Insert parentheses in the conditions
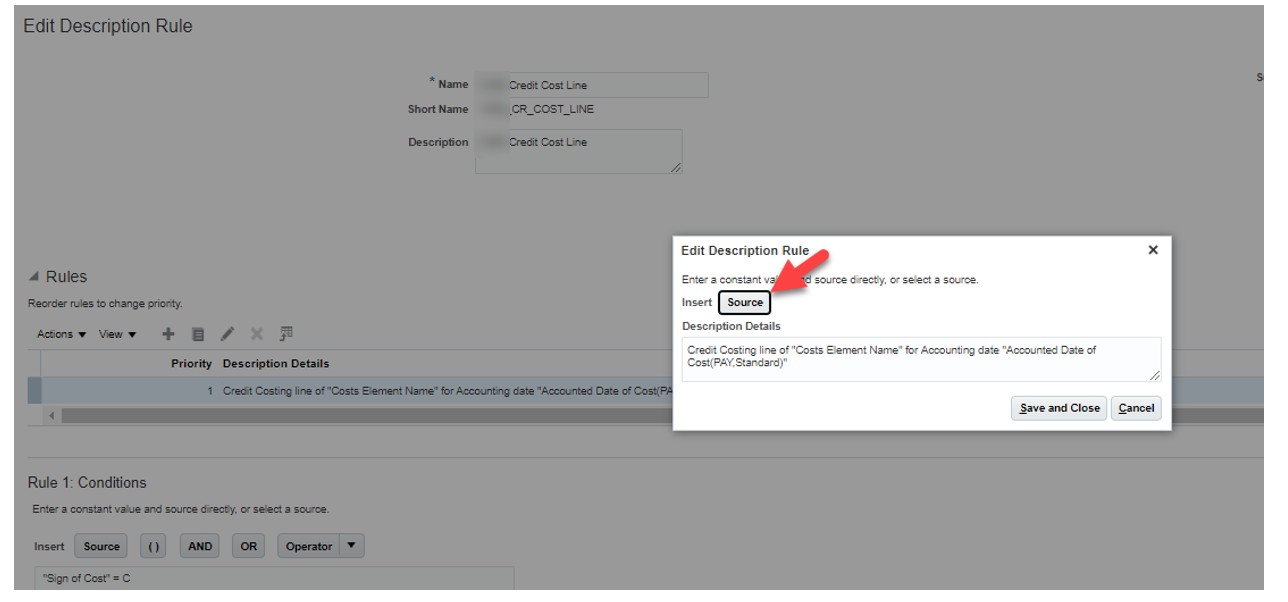 pyautogui.click(x=155, y=546)
